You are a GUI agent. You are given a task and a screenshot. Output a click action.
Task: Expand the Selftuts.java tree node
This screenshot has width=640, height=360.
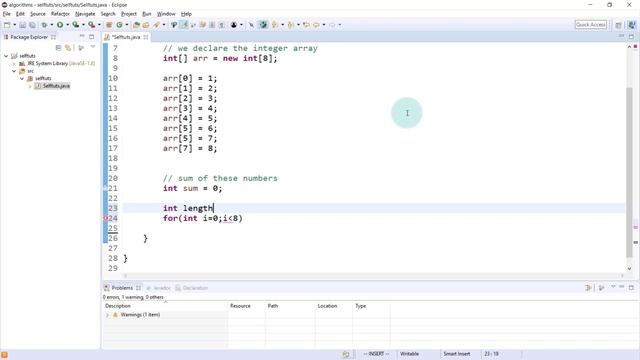pyautogui.click(x=30, y=86)
